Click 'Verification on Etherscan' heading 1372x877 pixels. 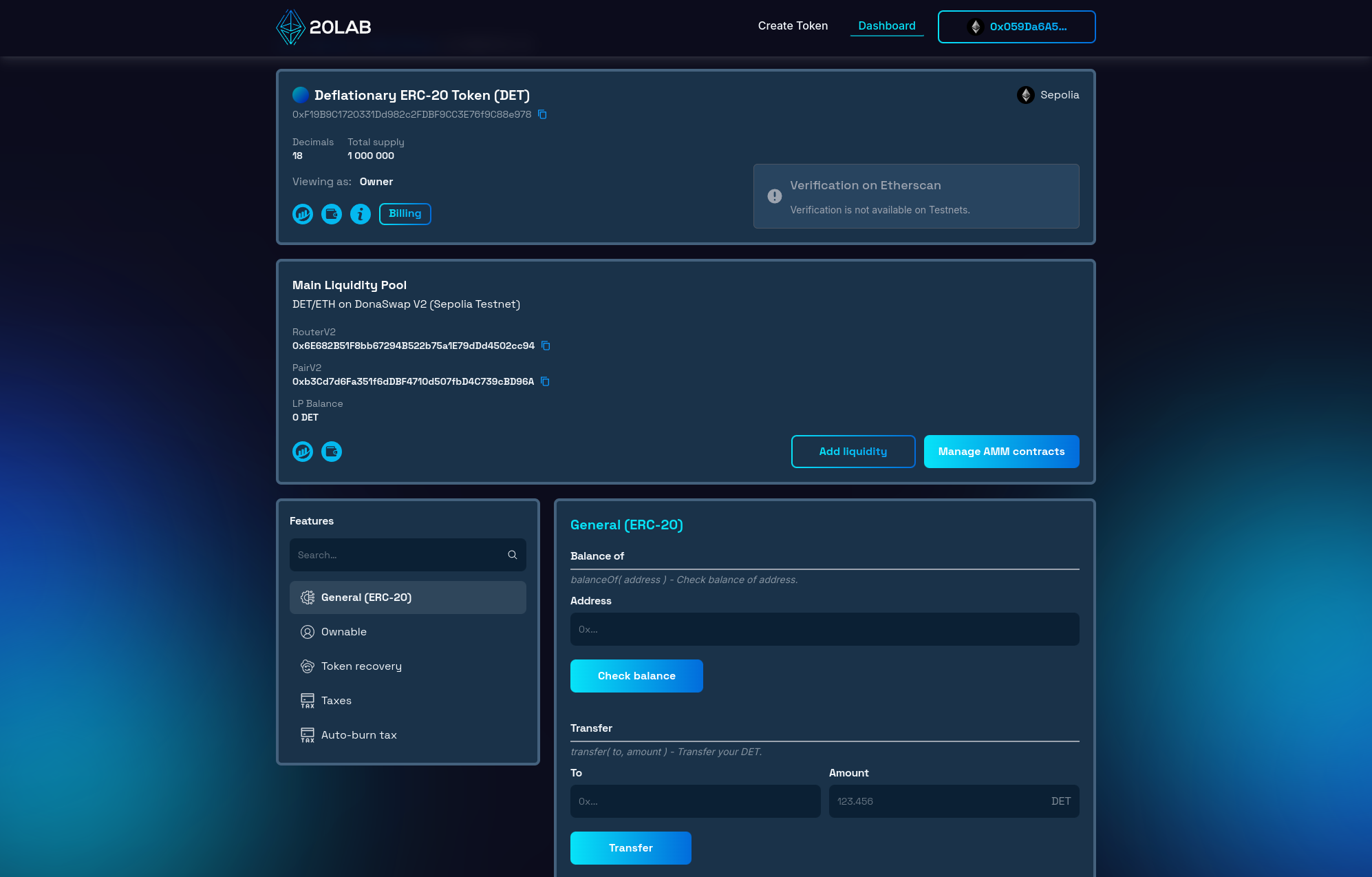(x=866, y=185)
